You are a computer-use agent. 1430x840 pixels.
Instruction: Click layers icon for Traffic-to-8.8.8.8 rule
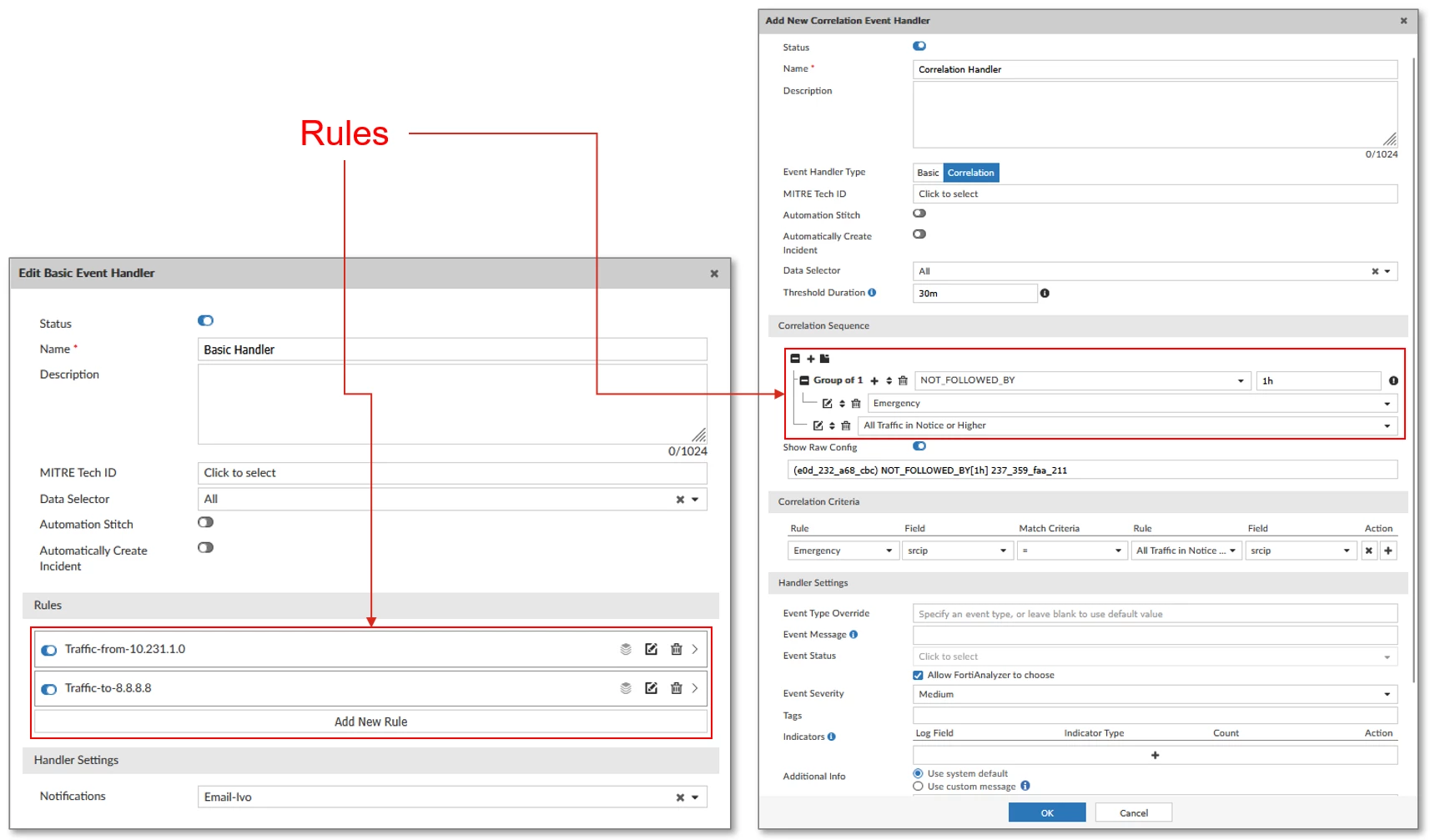tap(626, 688)
